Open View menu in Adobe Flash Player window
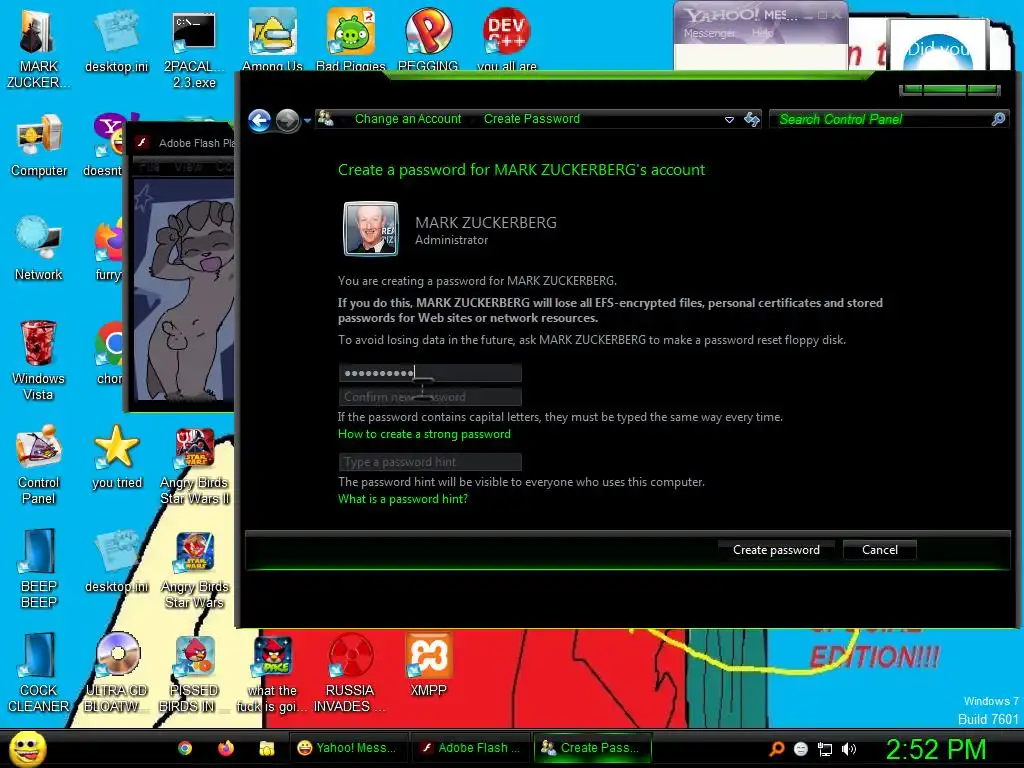 point(188,167)
